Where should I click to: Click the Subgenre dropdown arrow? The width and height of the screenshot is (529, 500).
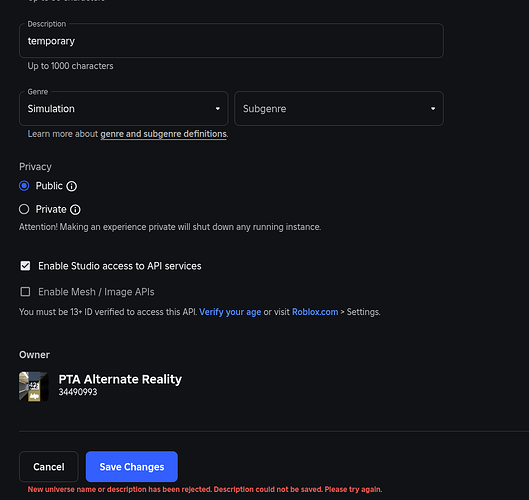pos(433,109)
